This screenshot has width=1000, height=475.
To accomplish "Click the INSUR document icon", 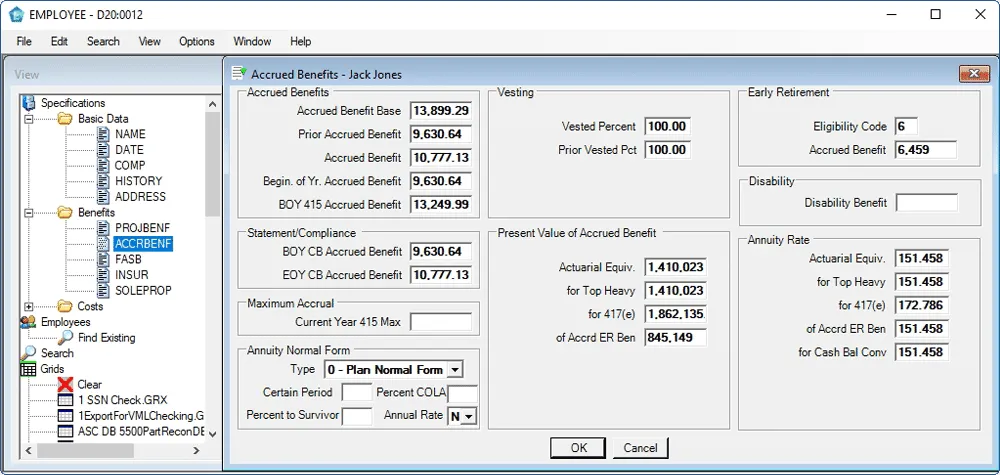I will point(104,275).
